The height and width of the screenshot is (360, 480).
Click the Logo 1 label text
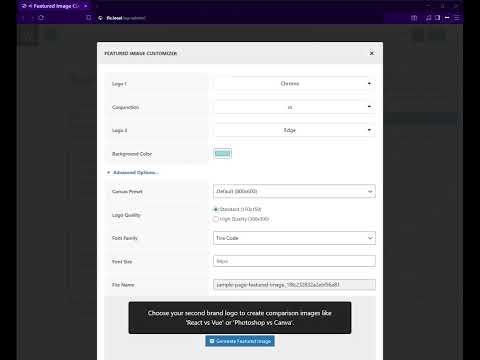pyautogui.click(x=119, y=84)
